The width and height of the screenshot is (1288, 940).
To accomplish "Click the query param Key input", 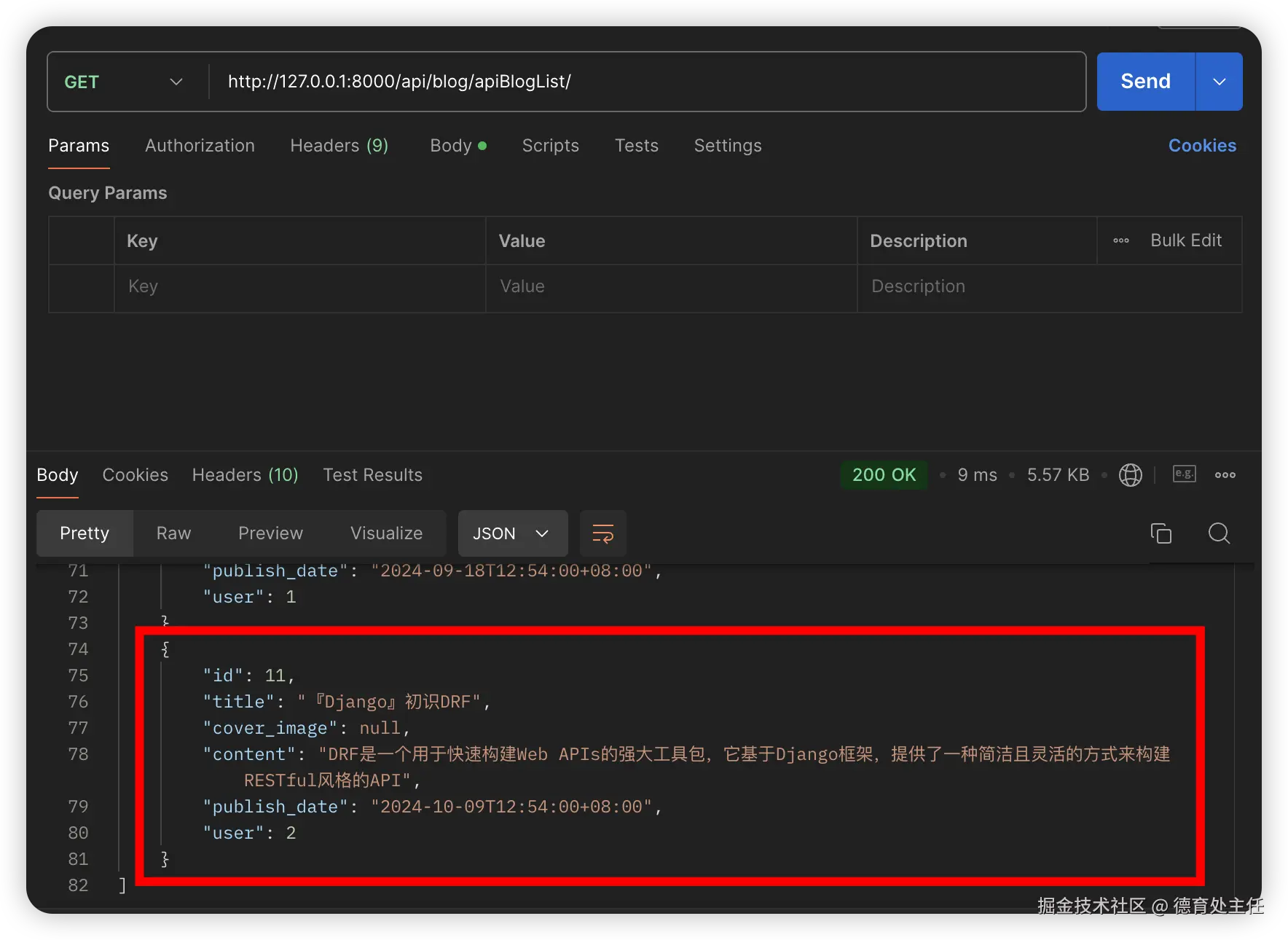I will point(300,287).
